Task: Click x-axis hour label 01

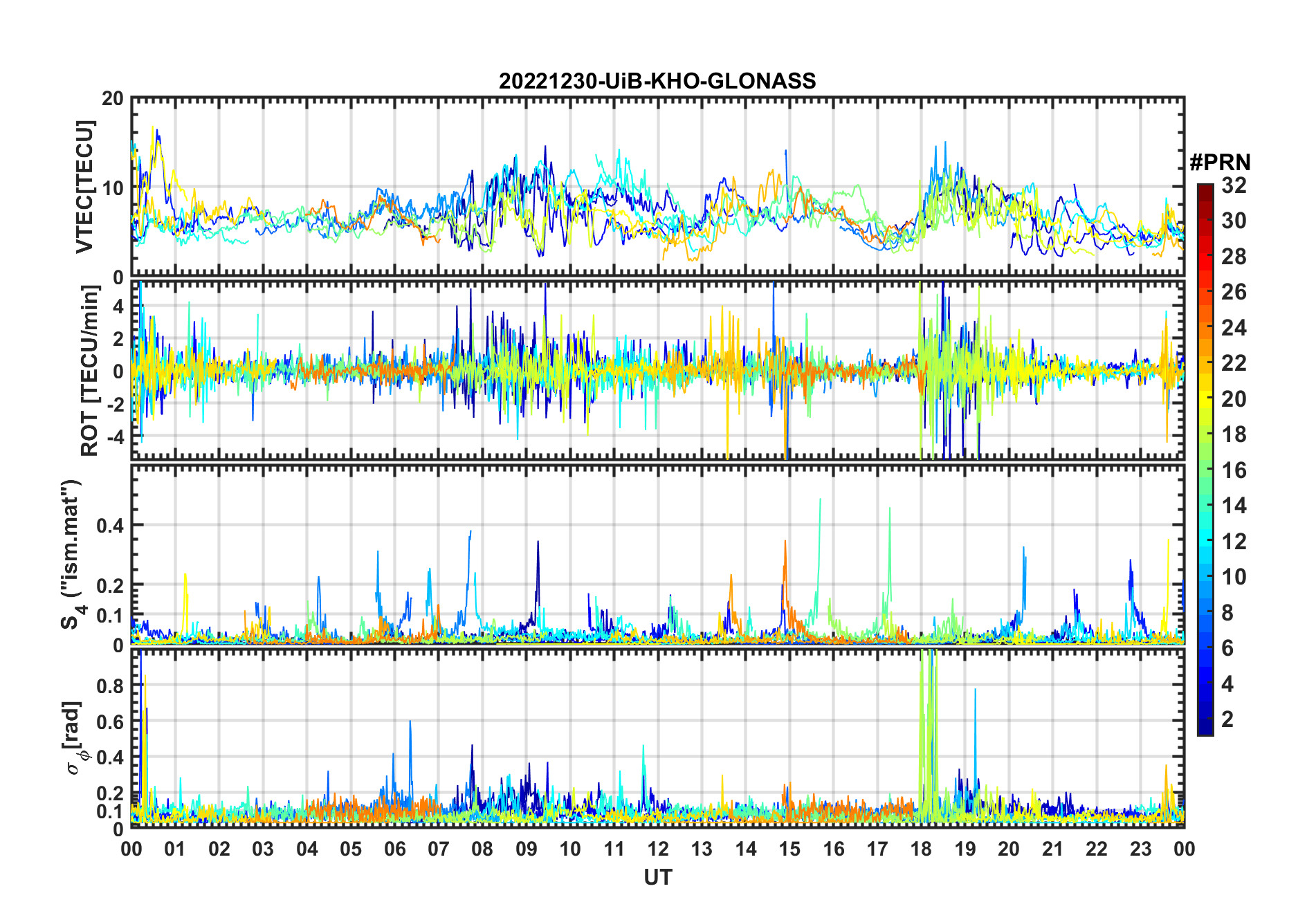Action: (x=175, y=849)
